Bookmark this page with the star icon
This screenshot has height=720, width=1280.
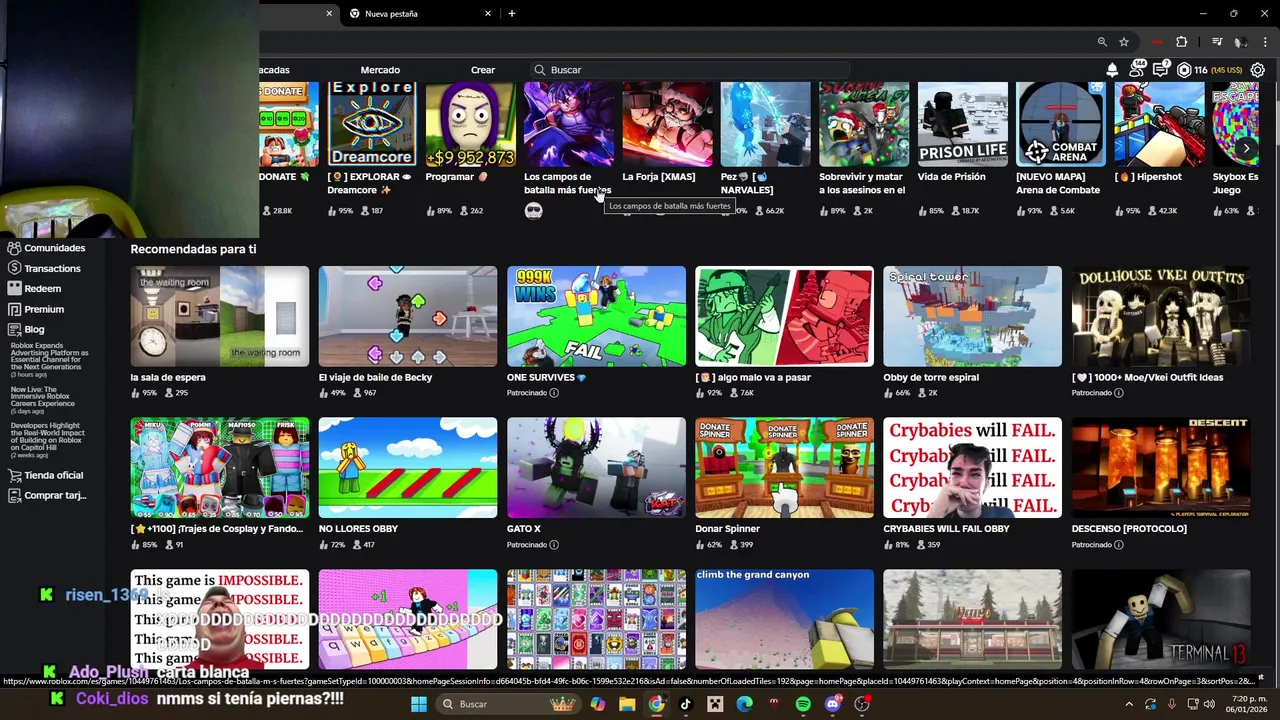(x=1124, y=42)
